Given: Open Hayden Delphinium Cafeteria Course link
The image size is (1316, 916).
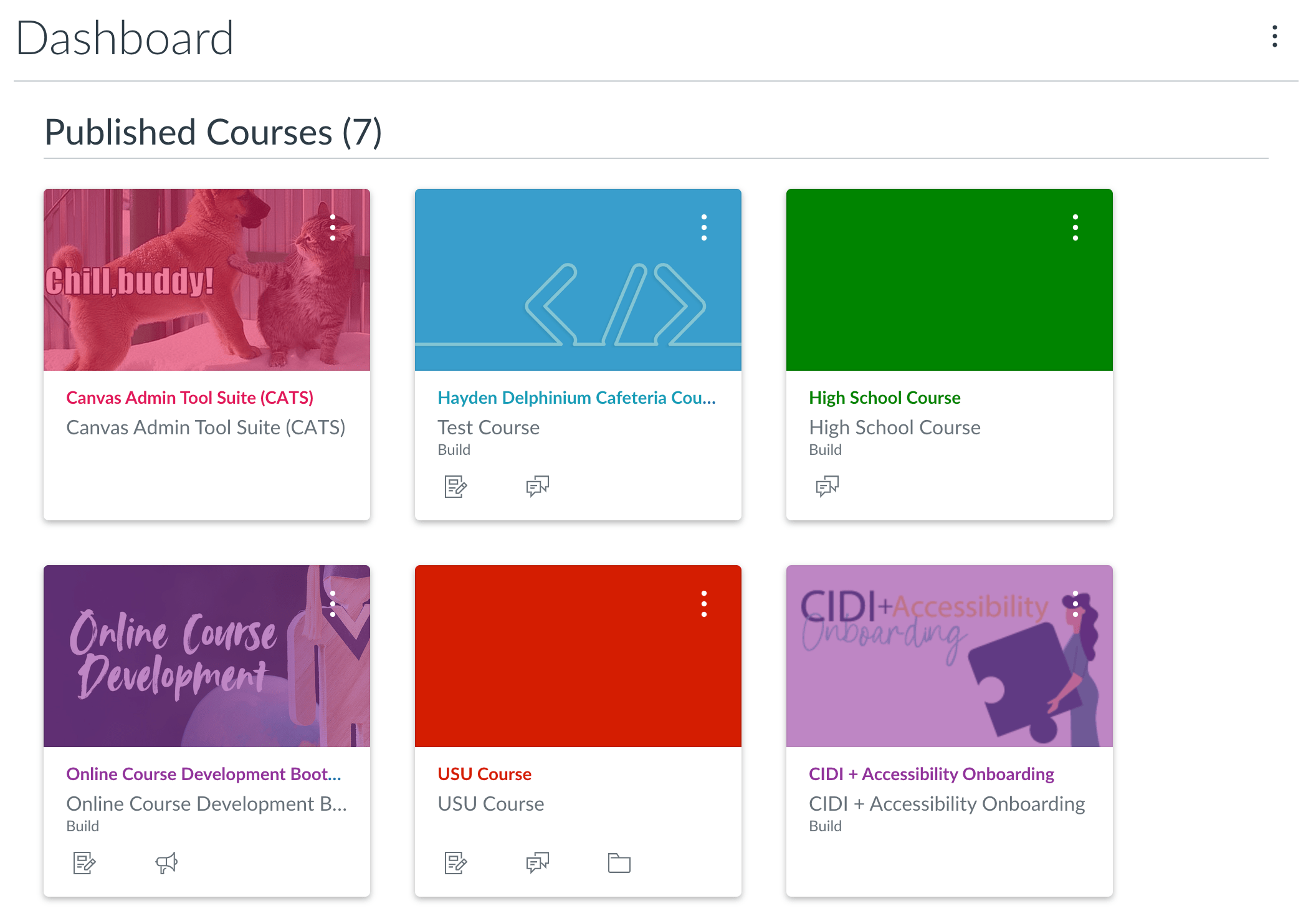Looking at the screenshot, I should pyautogui.click(x=576, y=398).
